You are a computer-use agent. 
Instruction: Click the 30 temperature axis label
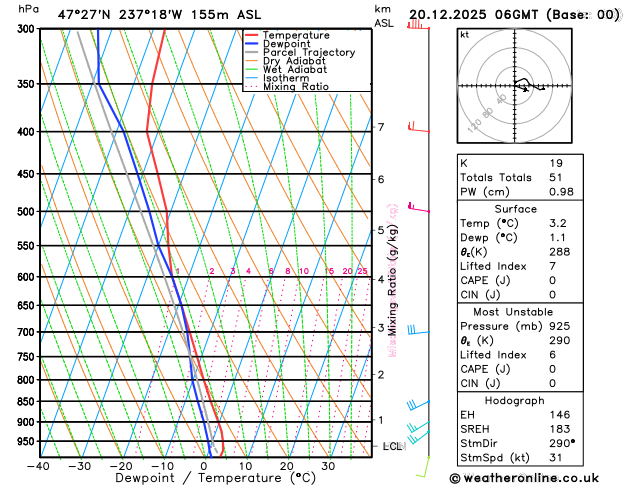pos(328,466)
